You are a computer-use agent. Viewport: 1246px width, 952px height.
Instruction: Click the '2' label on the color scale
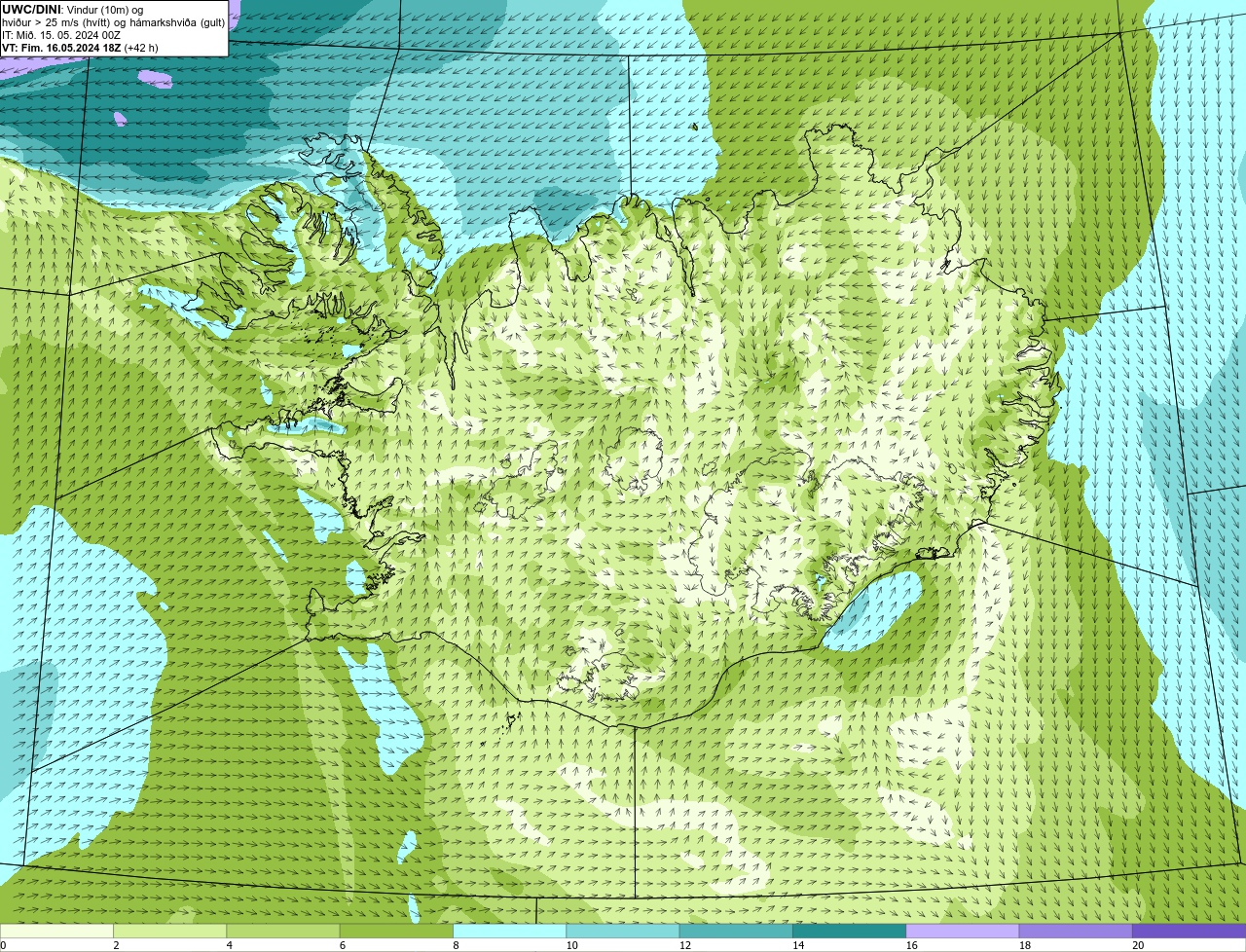(x=116, y=945)
